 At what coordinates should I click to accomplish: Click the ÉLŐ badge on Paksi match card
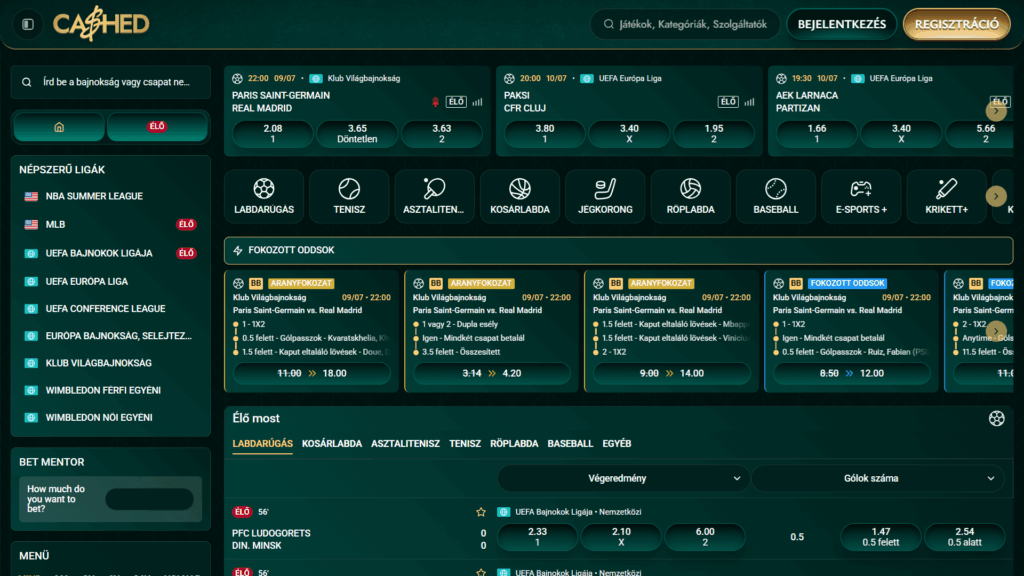(x=728, y=102)
